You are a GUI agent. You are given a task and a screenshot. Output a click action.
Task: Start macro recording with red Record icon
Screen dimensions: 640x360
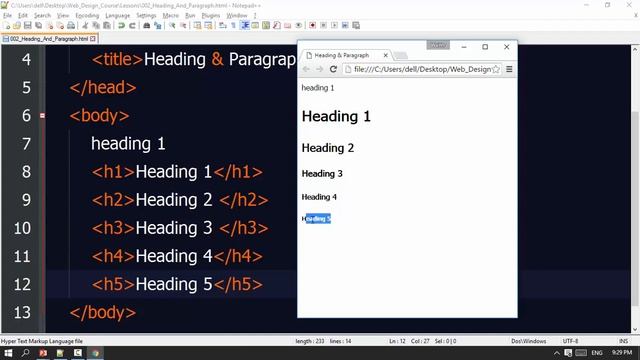coord(312,25)
